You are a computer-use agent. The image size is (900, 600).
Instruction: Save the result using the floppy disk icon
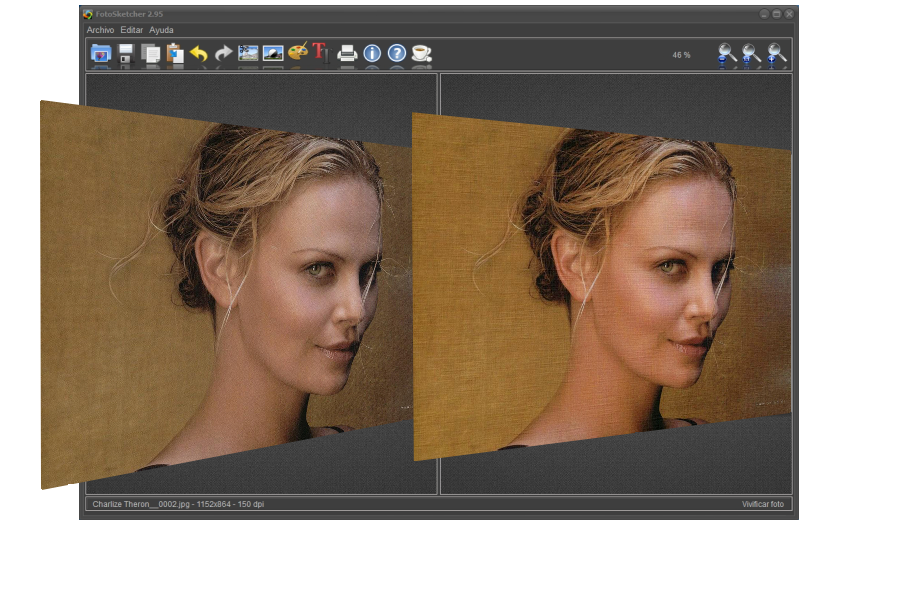[x=126, y=55]
